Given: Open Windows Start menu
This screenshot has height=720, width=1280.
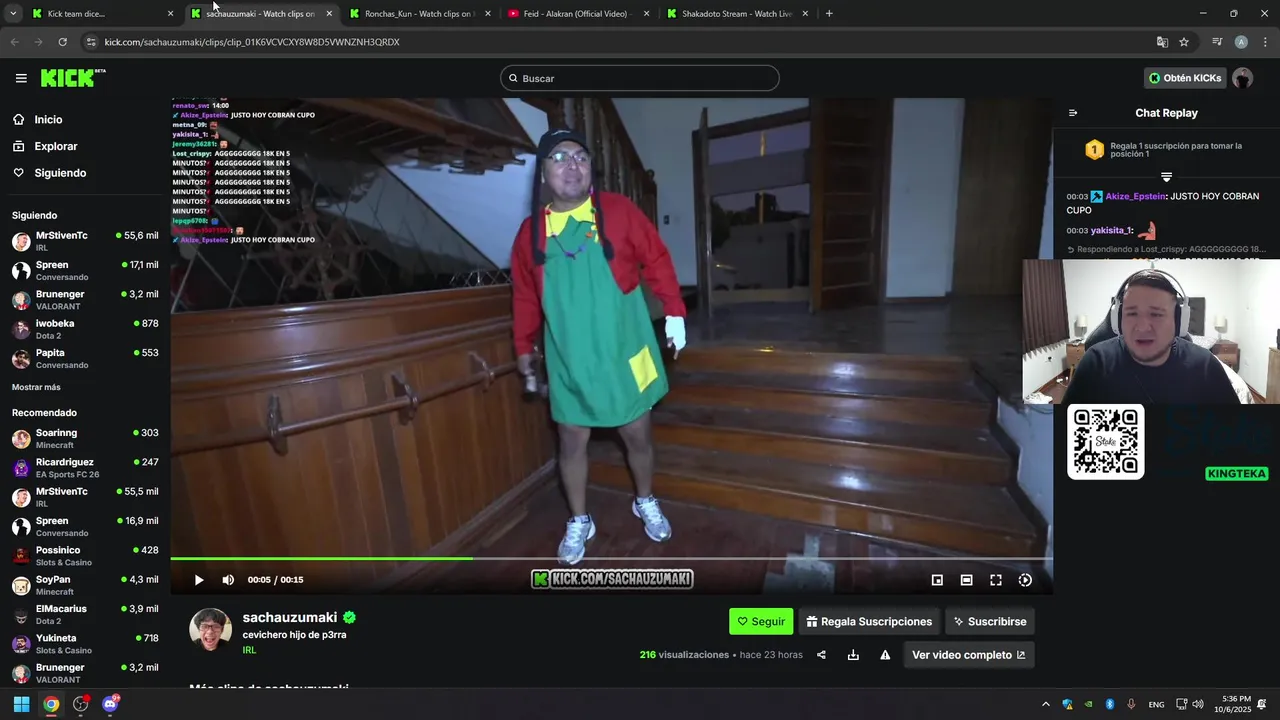Looking at the screenshot, I should [x=21, y=704].
